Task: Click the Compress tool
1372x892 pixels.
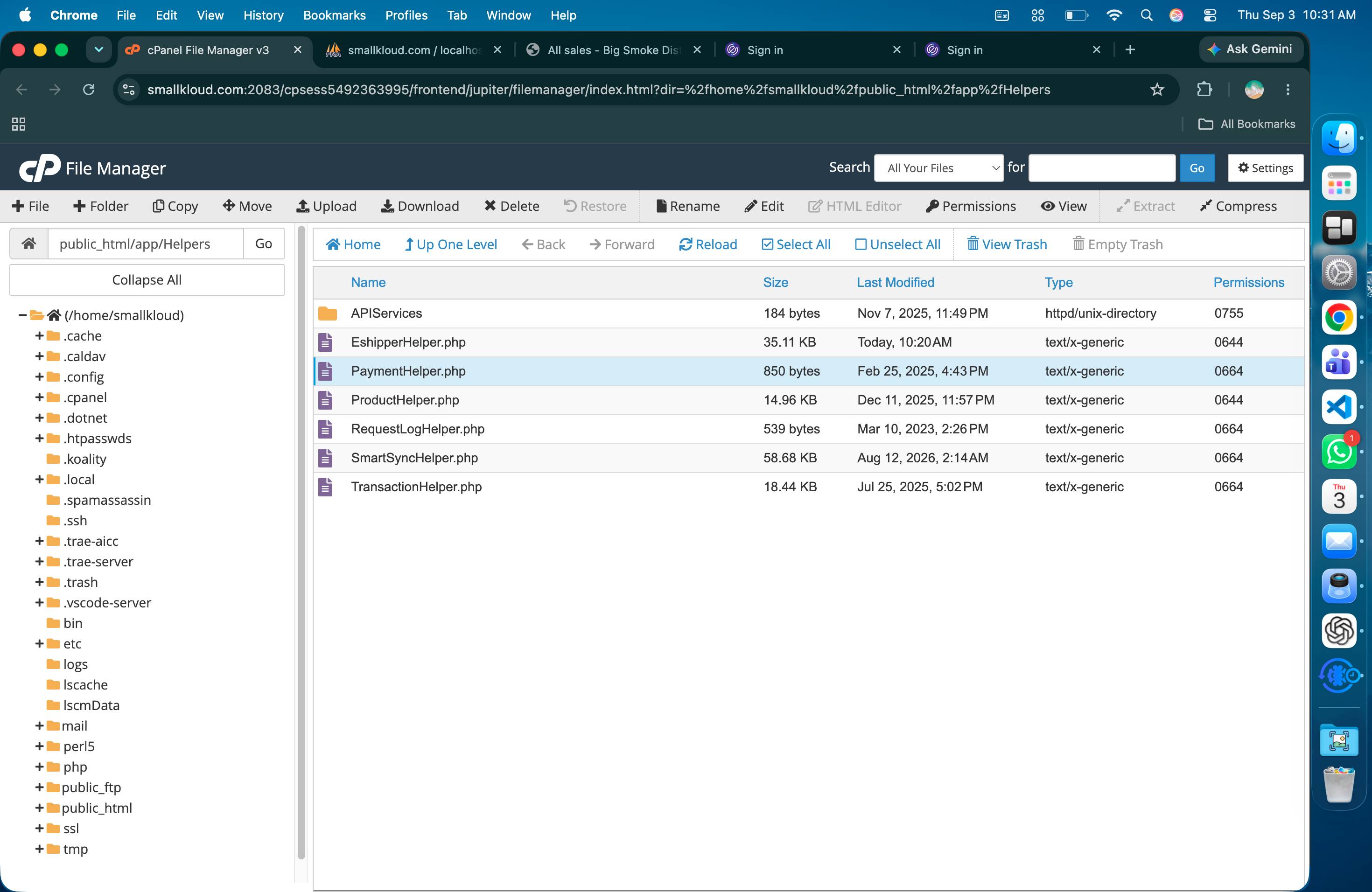Action: 1238,206
